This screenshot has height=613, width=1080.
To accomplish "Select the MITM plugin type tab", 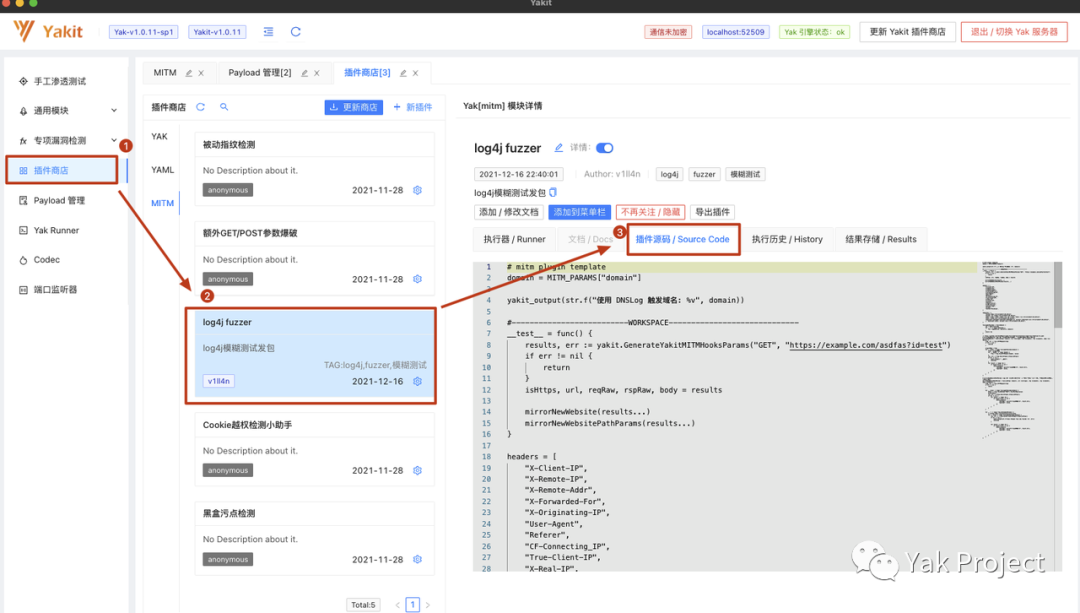I will tap(163, 203).
